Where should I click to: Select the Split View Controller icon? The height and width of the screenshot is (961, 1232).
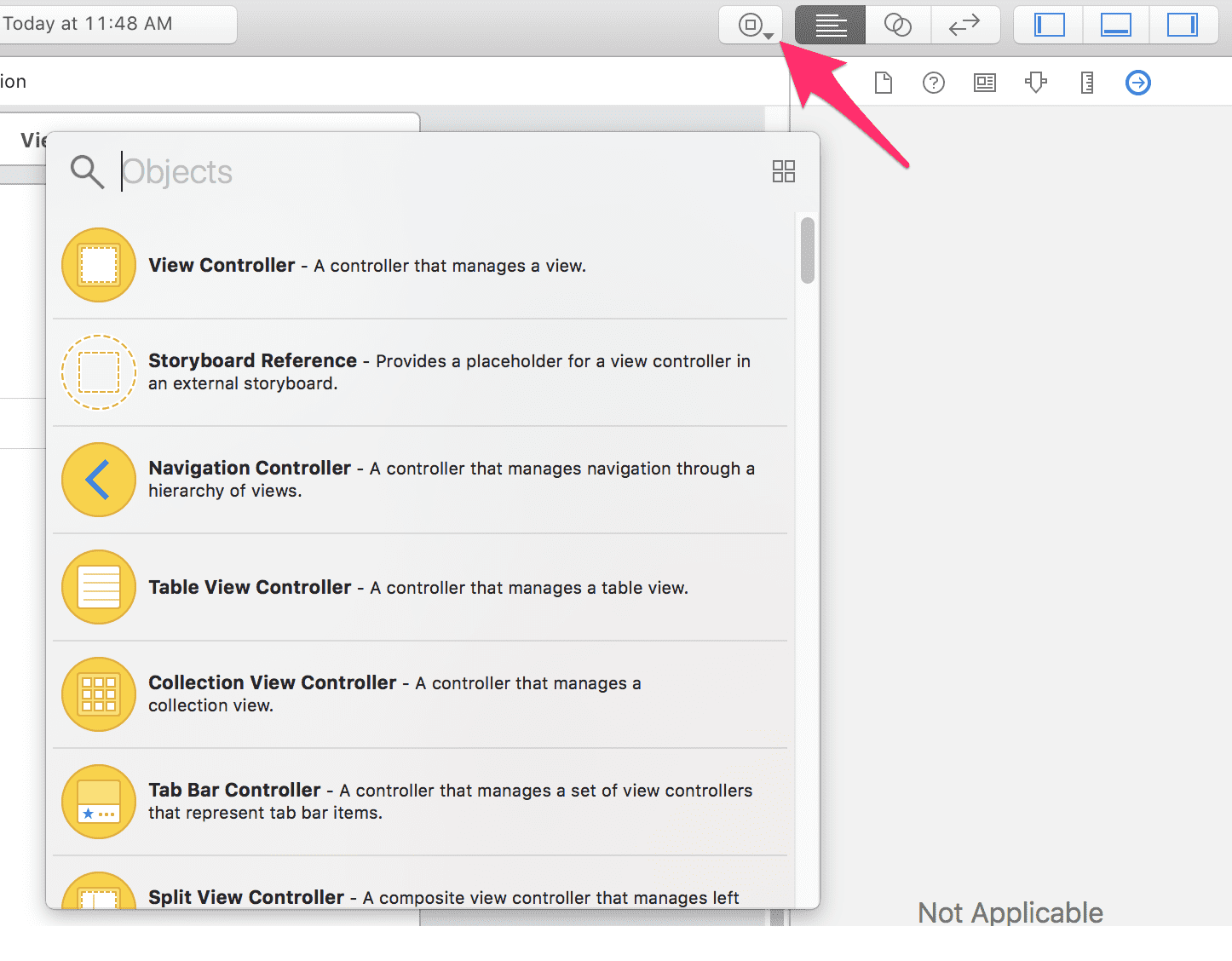coord(99,890)
